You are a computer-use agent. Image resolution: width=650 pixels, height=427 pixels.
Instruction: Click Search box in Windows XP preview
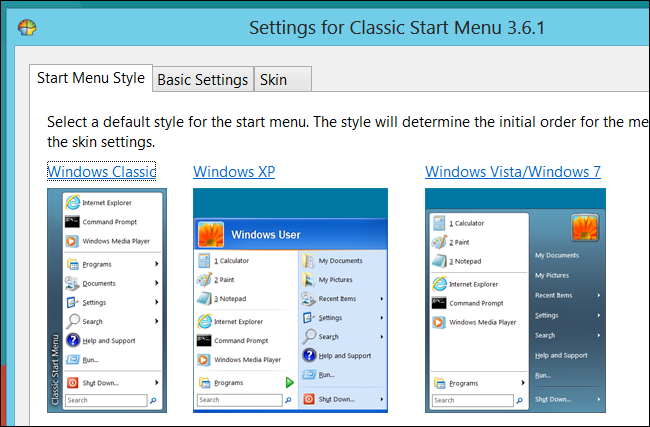(240, 400)
